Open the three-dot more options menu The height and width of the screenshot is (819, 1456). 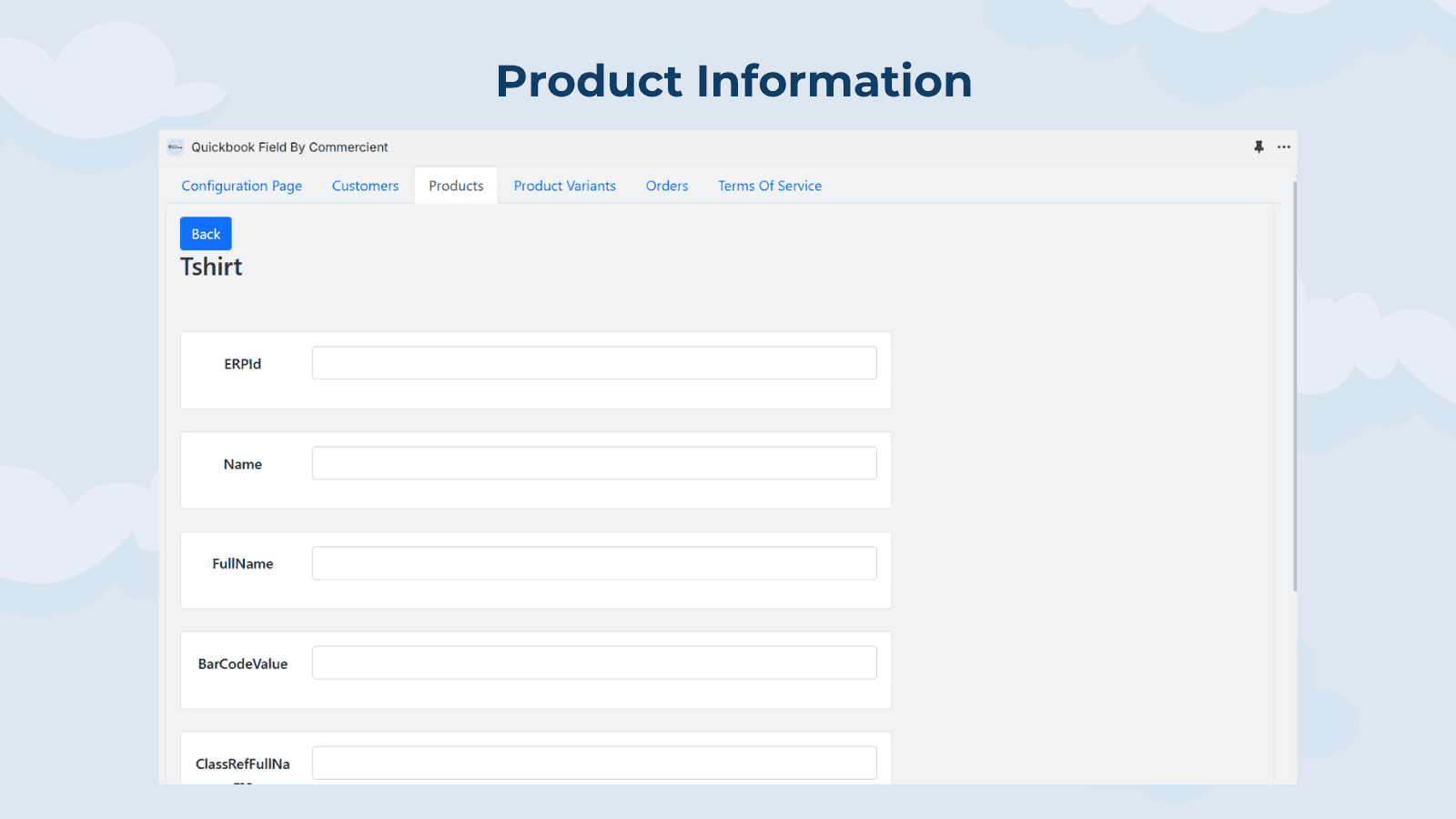[1283, 147]
